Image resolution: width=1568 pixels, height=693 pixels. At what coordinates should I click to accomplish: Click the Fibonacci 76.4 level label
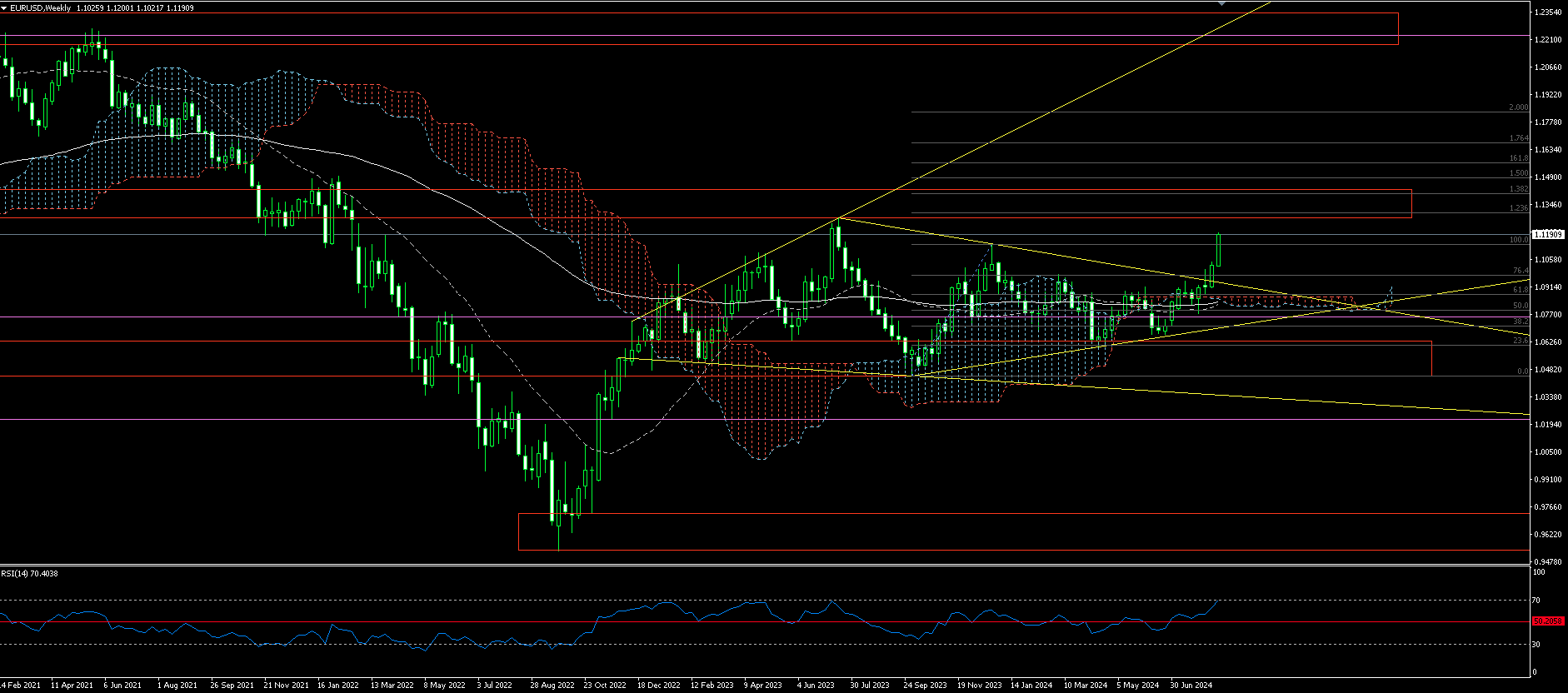pyautogui.click(x=1521, y=271)
